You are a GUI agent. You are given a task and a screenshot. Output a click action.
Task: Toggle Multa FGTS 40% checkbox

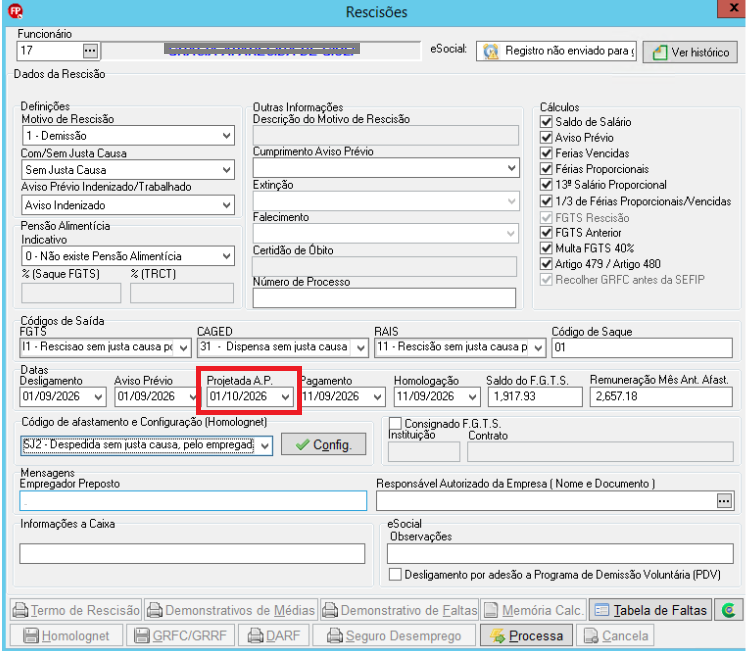click(x=546, y=248)
